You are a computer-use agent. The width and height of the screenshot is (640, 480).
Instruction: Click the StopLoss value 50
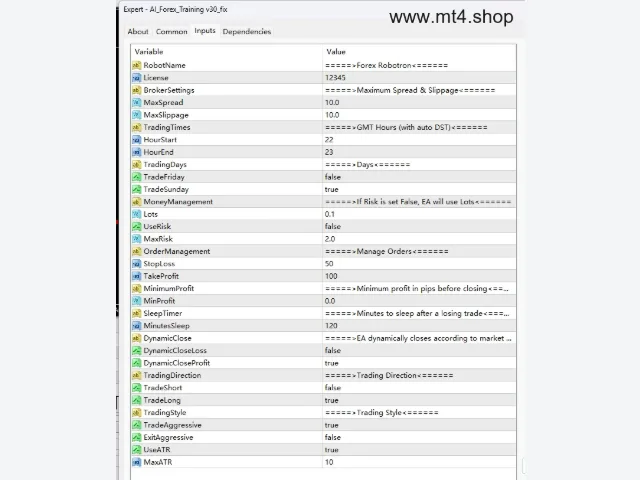tap(329, 264)
